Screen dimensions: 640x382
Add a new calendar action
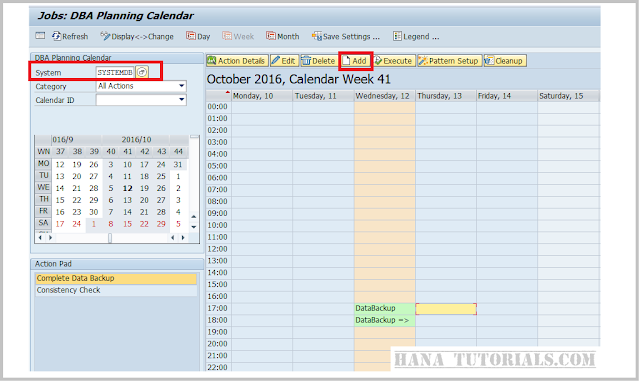click(355, 61)
